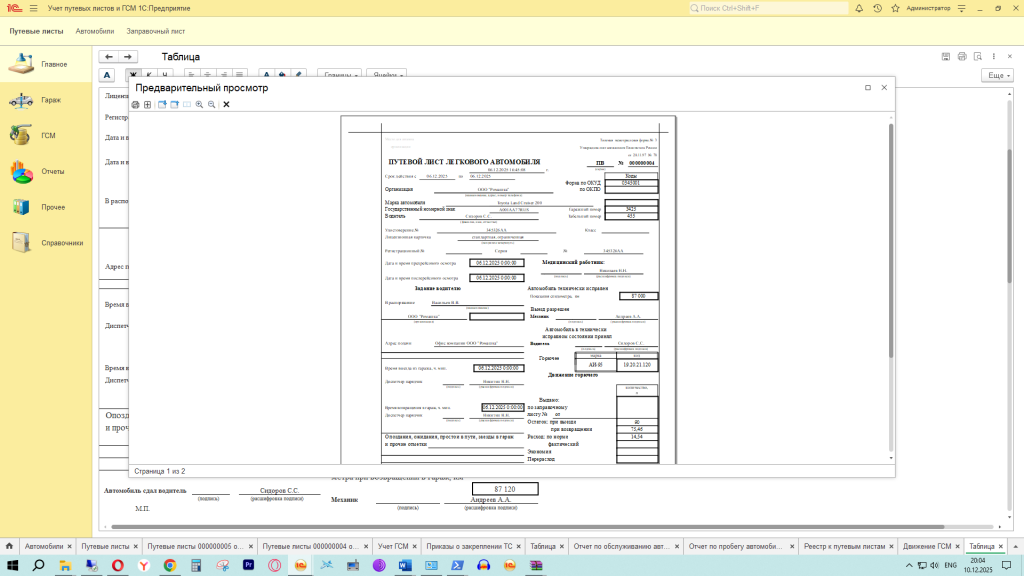Close the Учет ГСМ tab
Screen dimensions: 1024x576
coord(414,546)
